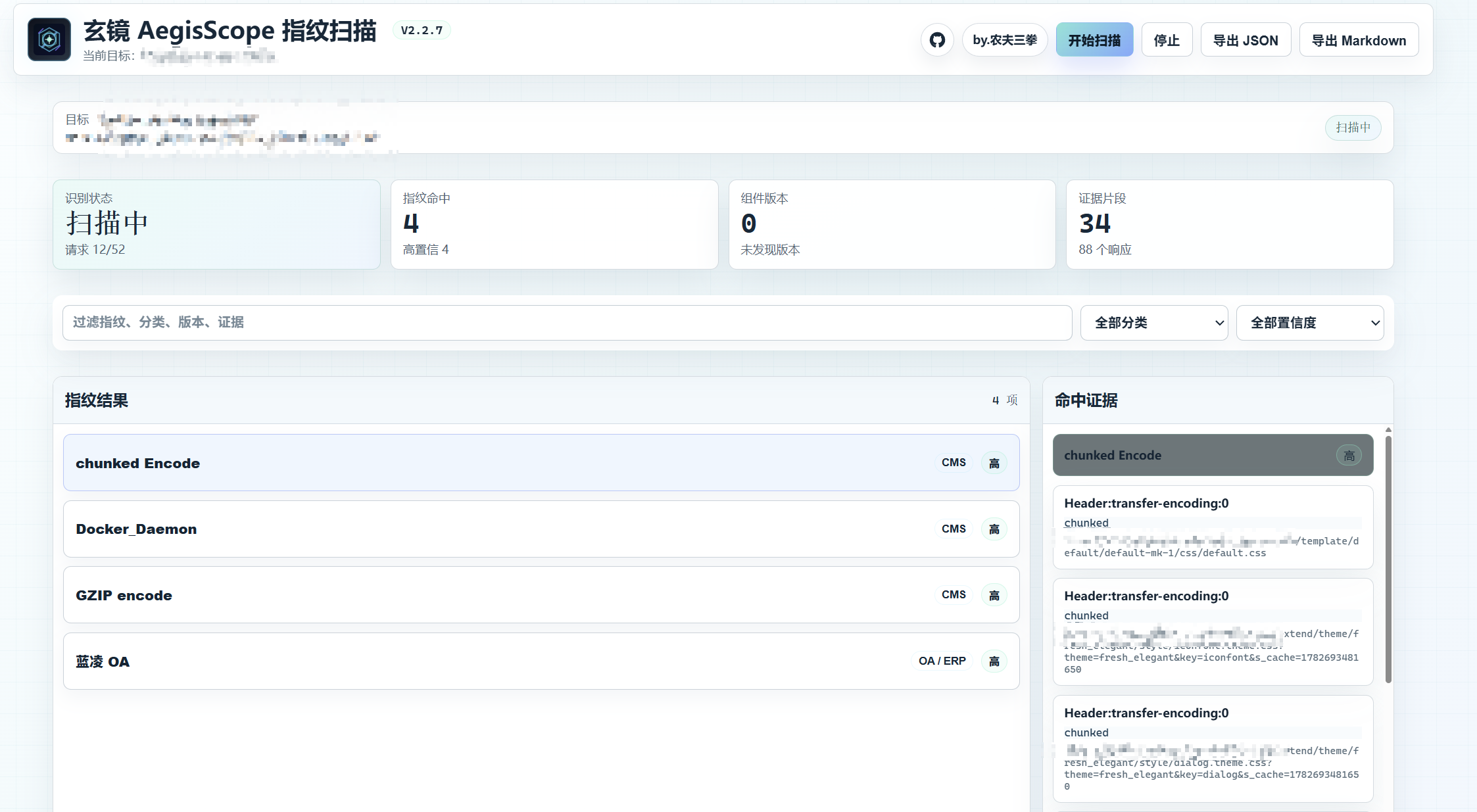The image size is (1477, 812).
Task: Start scanning with 开始扫描 button
Action: tap(1094, 40)
